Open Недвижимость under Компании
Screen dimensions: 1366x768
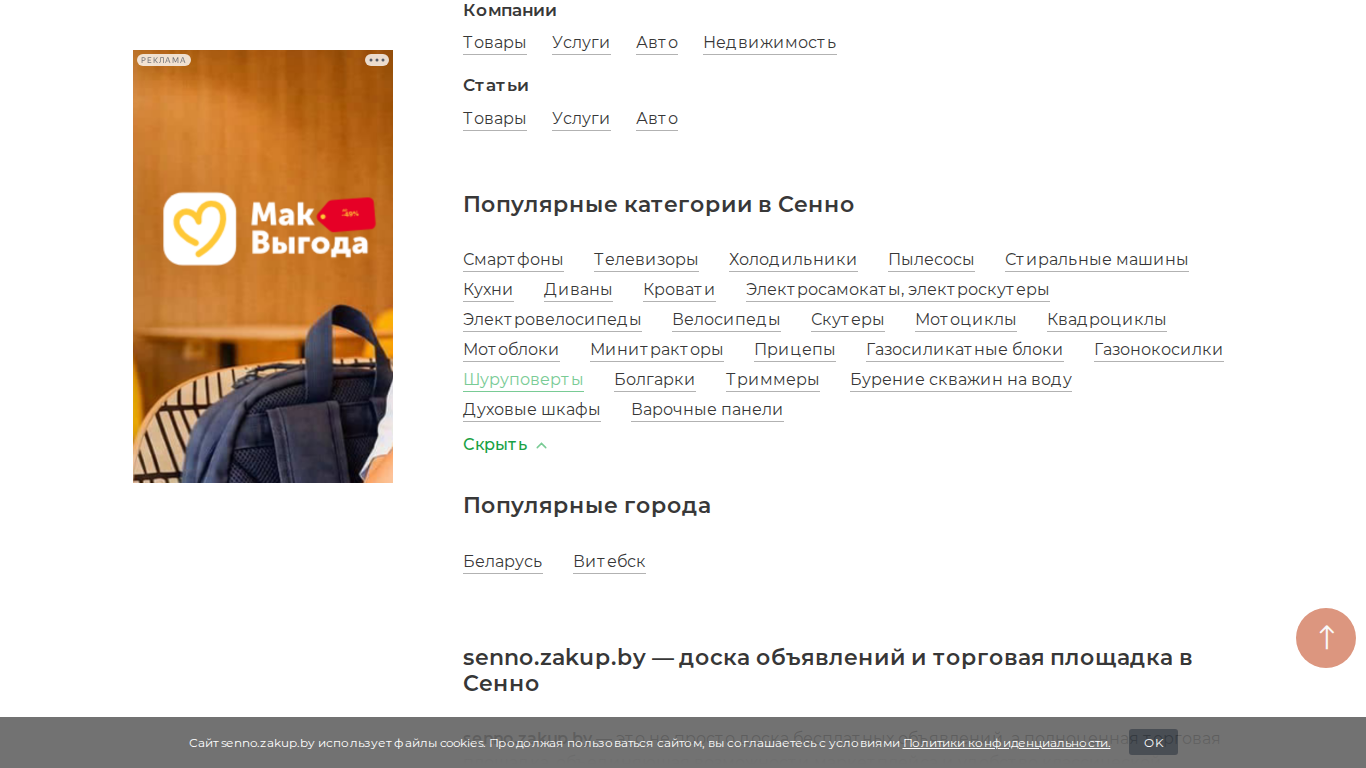[770, 43]
